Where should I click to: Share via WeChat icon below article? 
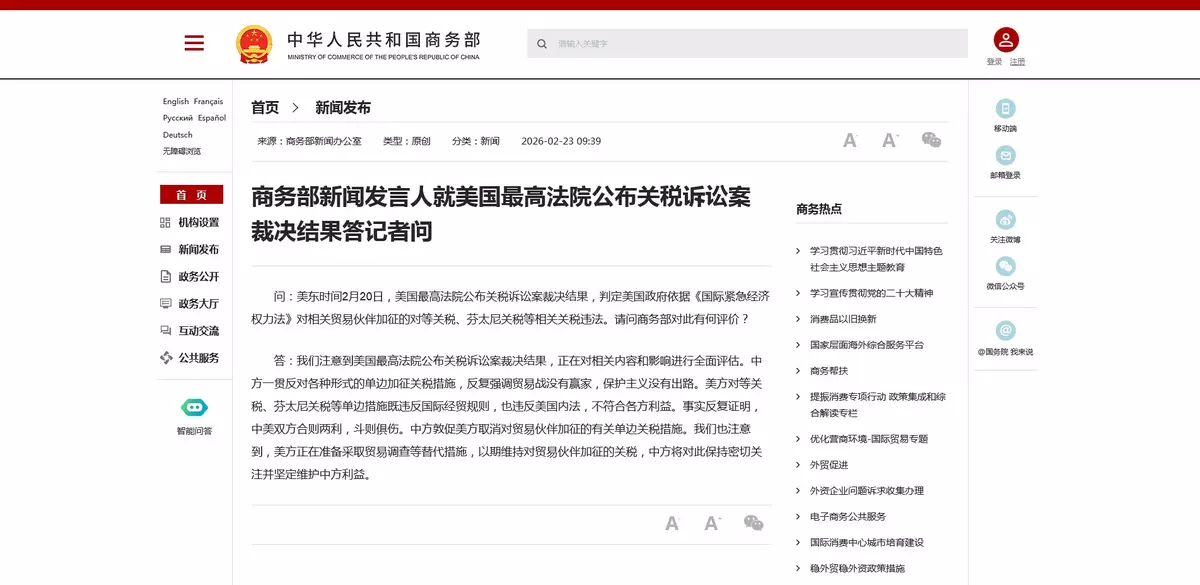point(753,523)
